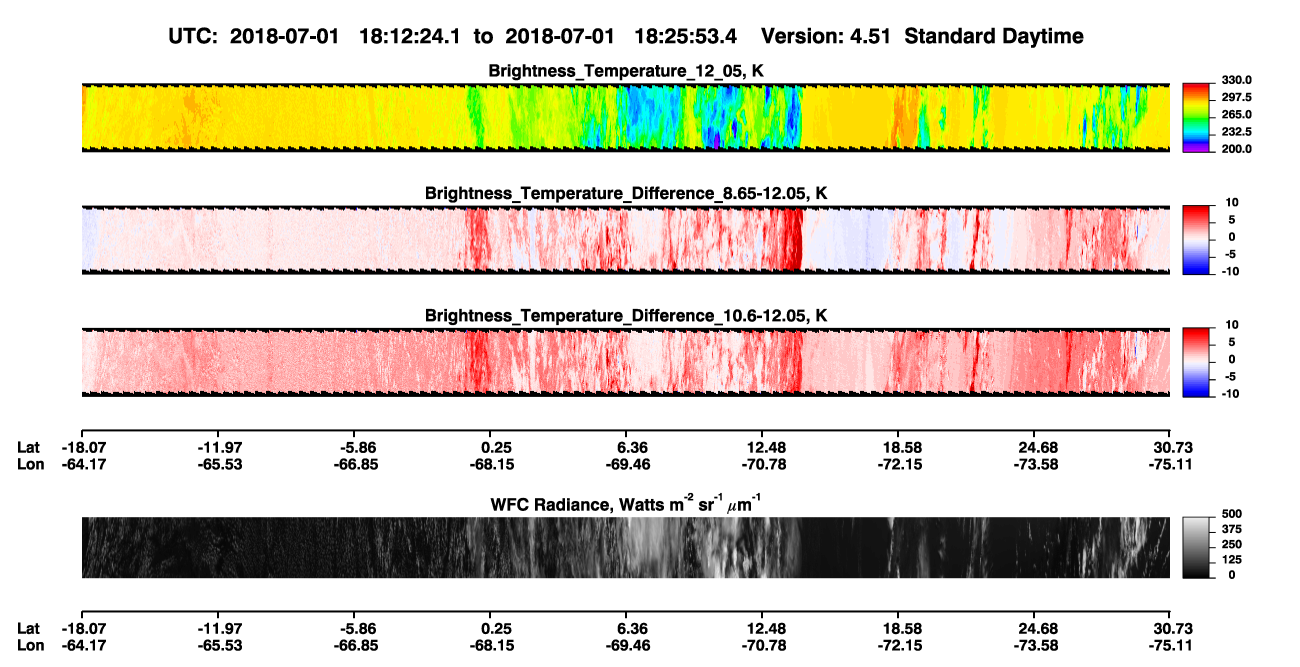Click longitude '-72.15' beneath the WFC Radiance image
The width and height of the screenshot is (1300, 667).
point(901,646)
